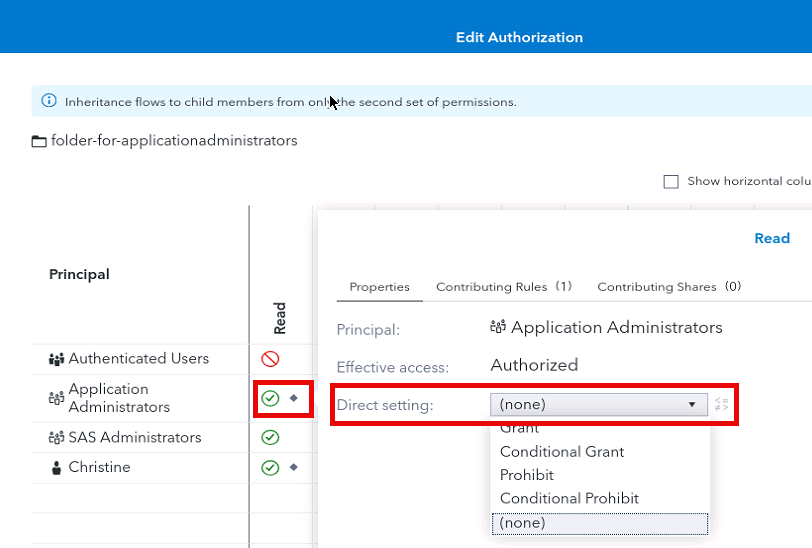Click the diamond direct-setting marker in Christine's row
Viewport: 812px width, 548px height.
pos(294,467)
